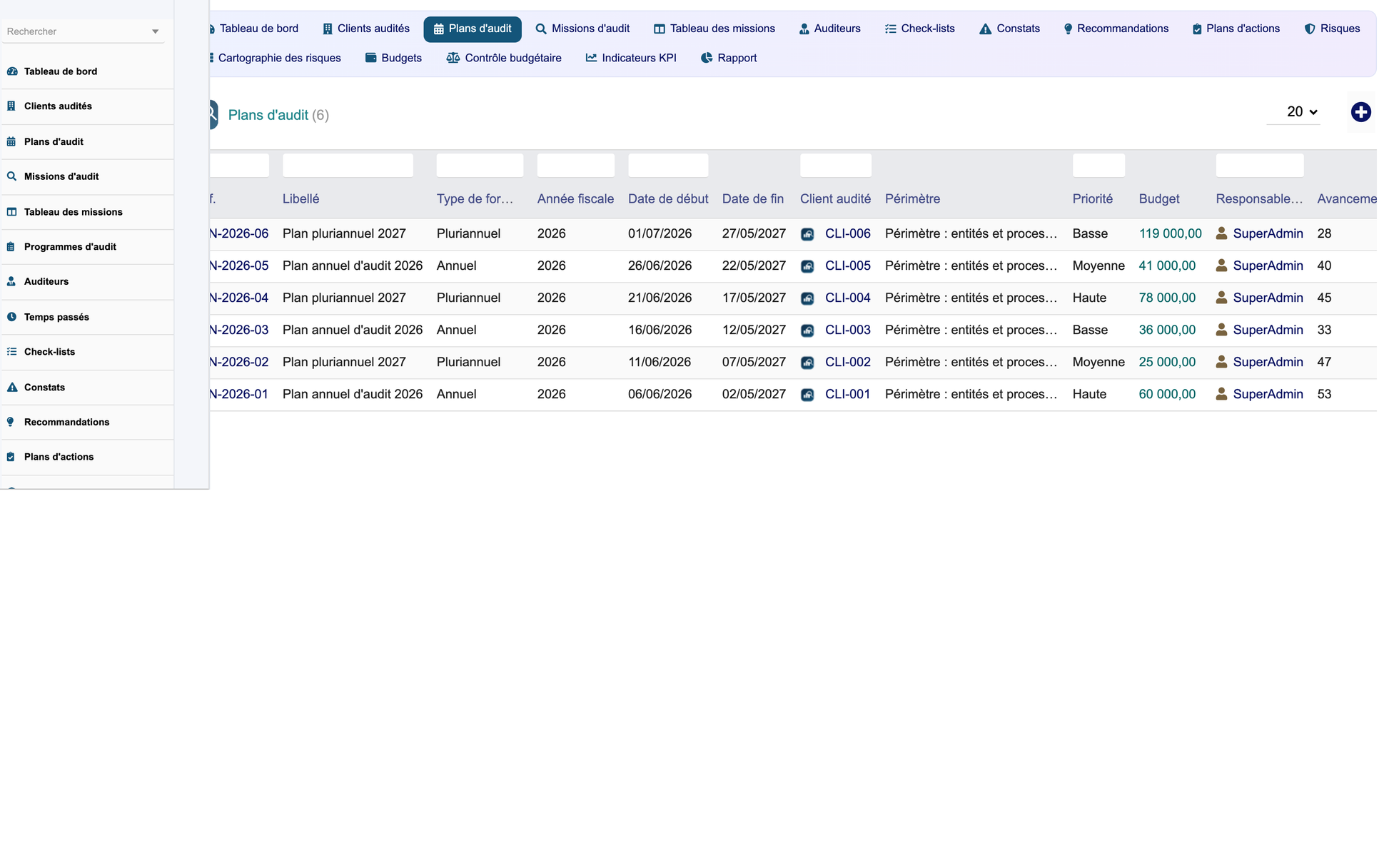Open the Indicateurs KPI tab
This screenshot has width=1389, height=868.
(x=631, y=58)
